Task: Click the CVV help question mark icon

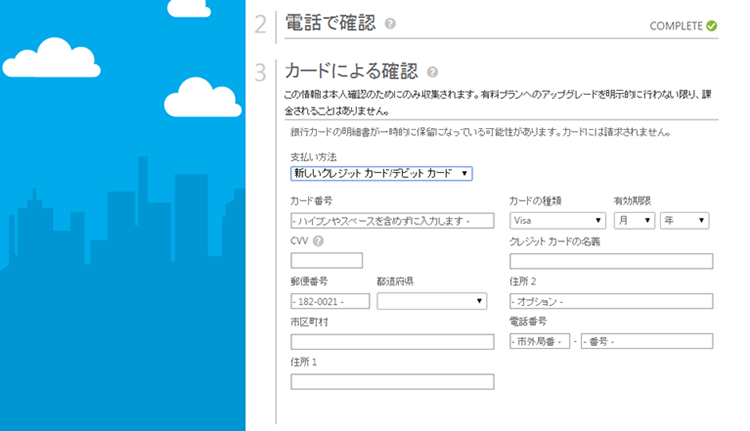Action: click(x=318, y=241)
